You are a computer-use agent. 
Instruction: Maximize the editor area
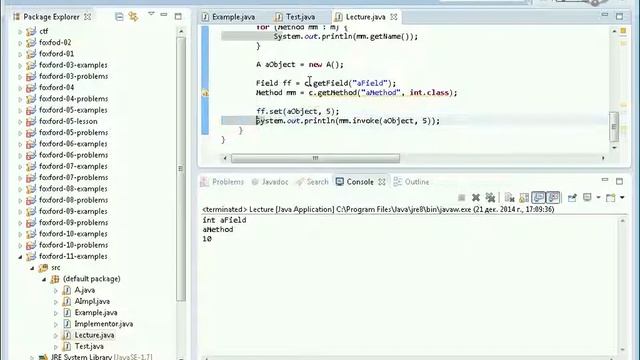[x=619, y=16]
